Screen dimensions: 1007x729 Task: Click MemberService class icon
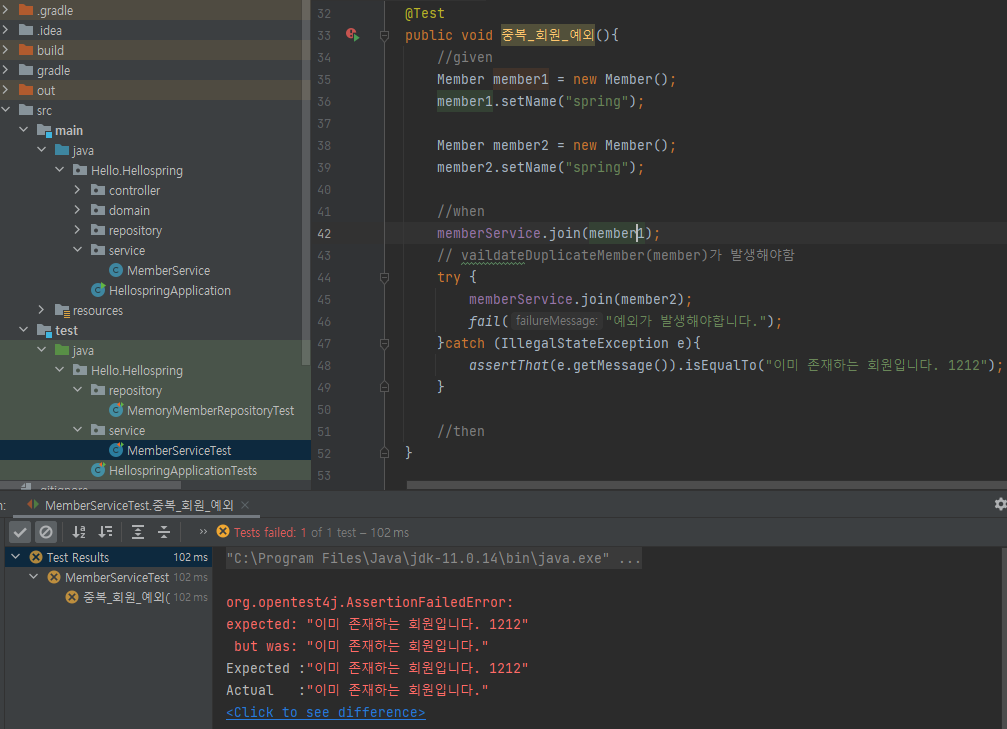(x=116, y=270)
